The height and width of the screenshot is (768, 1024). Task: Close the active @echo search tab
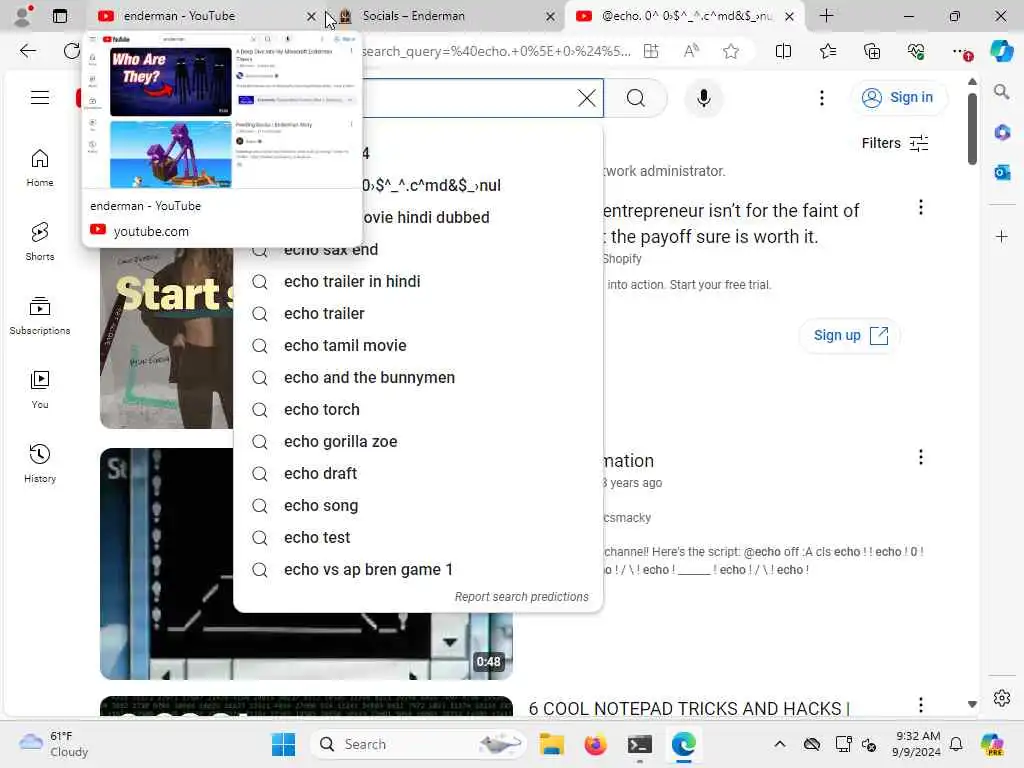790,16
